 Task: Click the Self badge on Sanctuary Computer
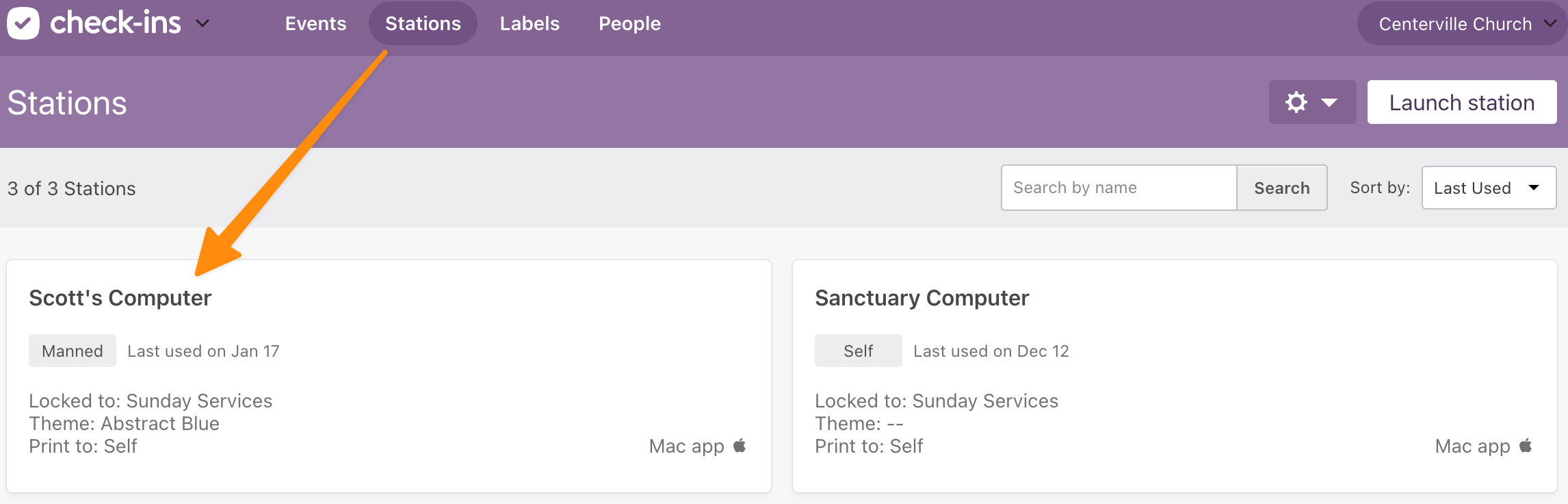coord(858,351)
